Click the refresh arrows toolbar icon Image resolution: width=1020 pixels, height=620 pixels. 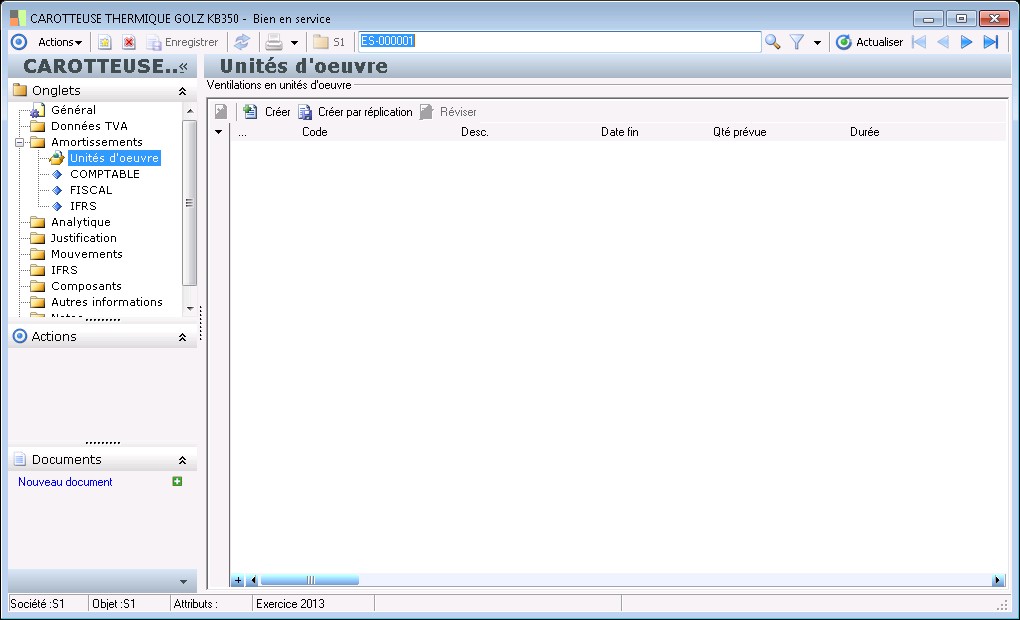tap(242, 42)
